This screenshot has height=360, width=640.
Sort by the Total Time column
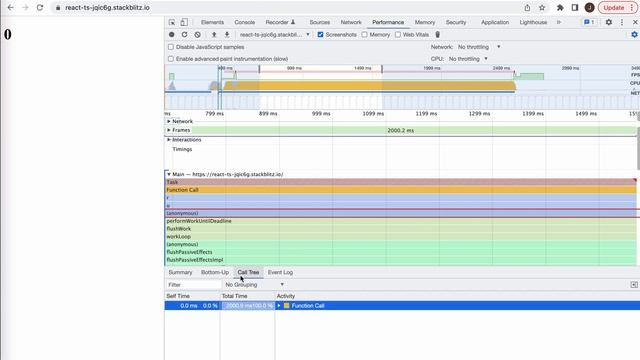coord(247,296)
